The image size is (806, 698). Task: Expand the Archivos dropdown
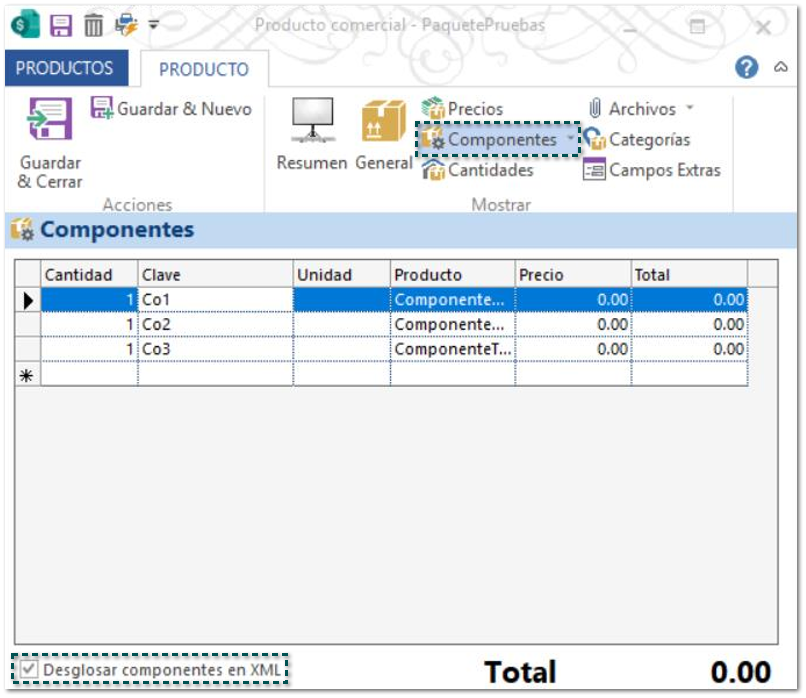[690, 109]
